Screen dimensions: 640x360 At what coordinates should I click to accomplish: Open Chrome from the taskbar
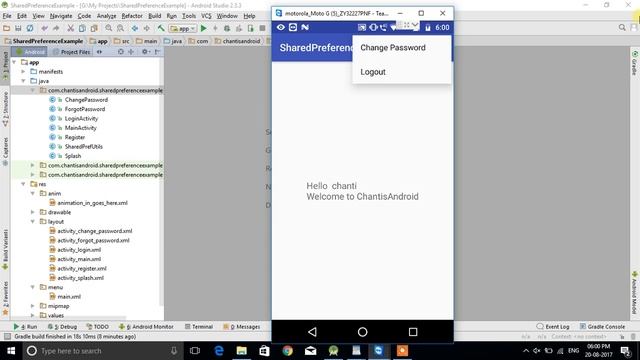[287, 351]
